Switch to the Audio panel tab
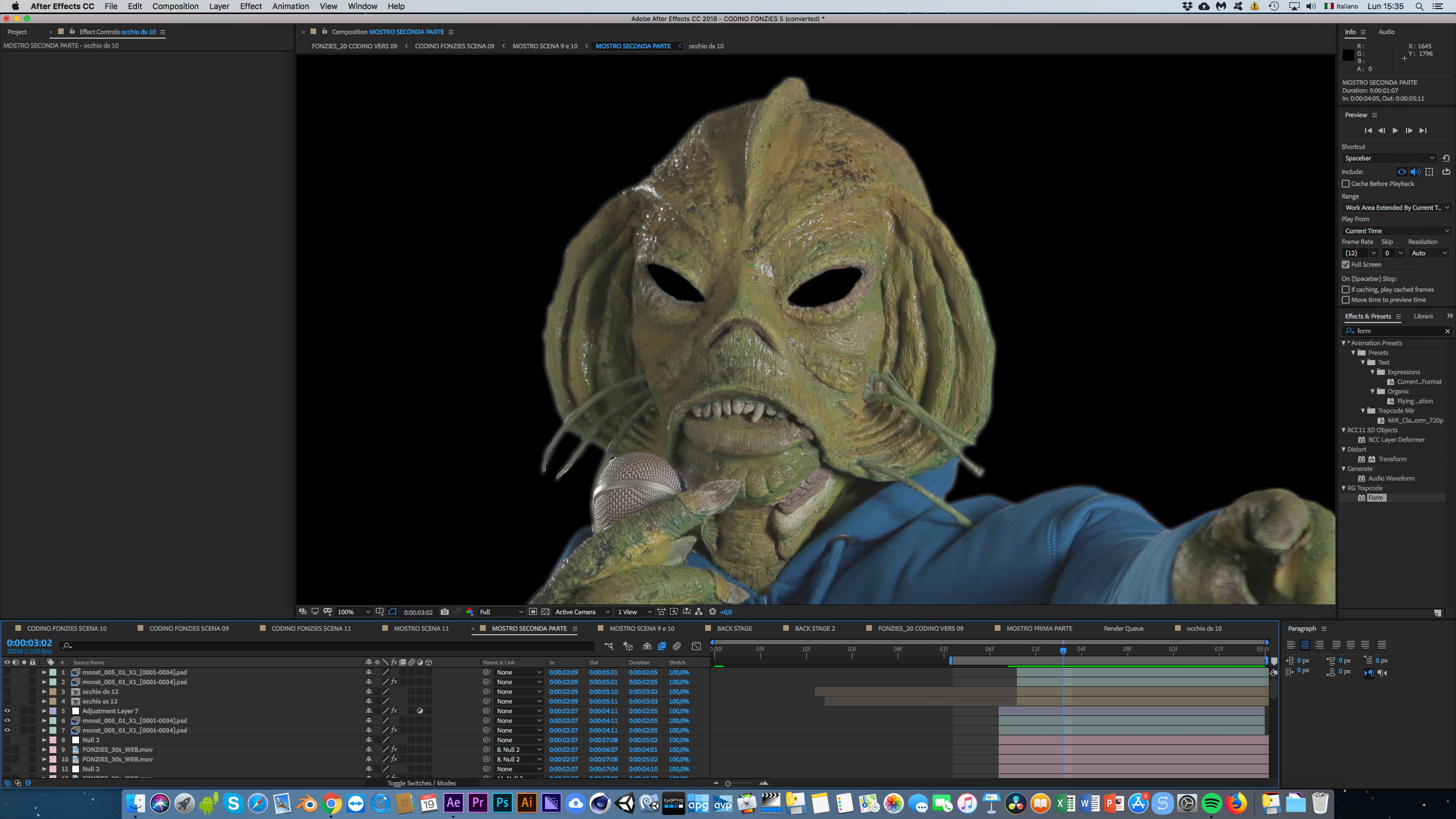1456x819 pixels. pos(1386,32)
